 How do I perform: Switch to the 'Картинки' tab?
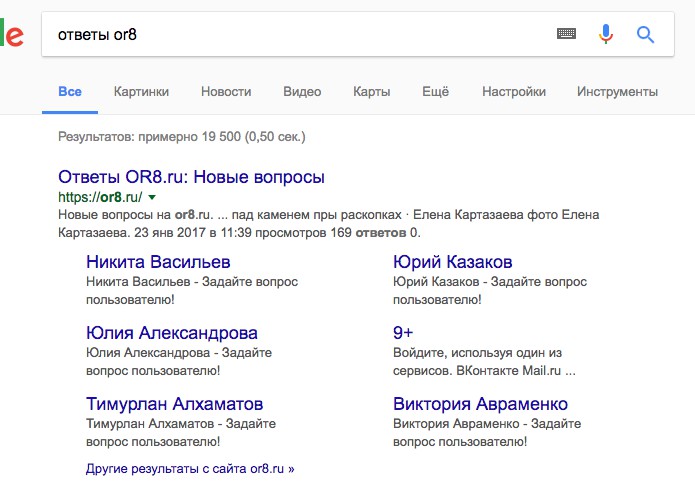141,92
